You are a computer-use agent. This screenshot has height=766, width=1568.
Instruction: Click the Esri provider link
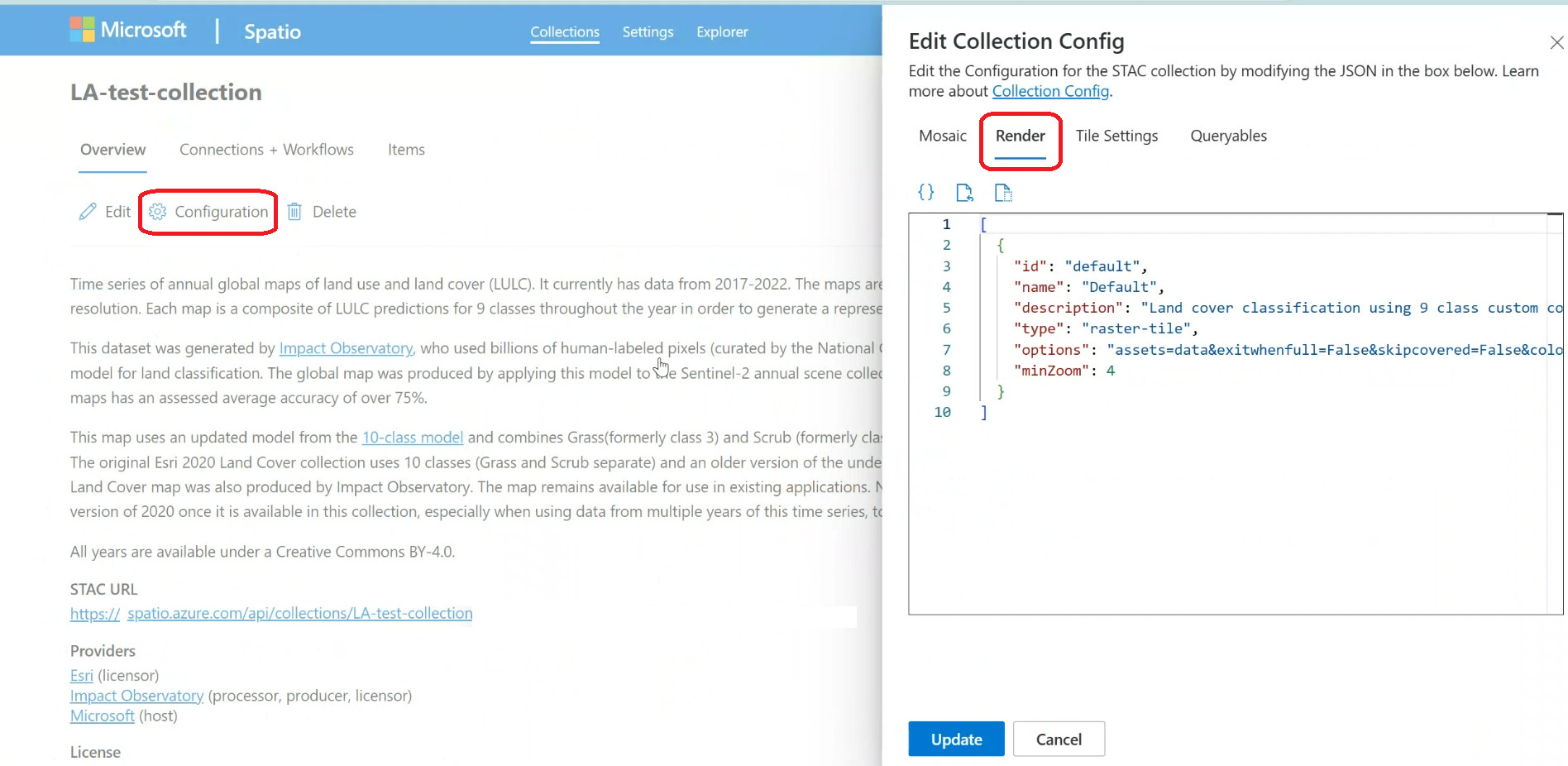[81, 676]
